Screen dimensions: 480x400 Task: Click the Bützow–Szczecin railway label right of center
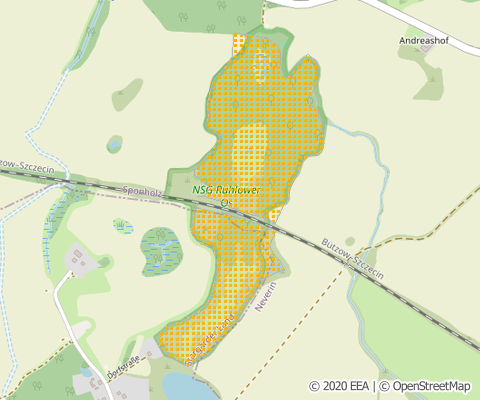pos(352,259)
